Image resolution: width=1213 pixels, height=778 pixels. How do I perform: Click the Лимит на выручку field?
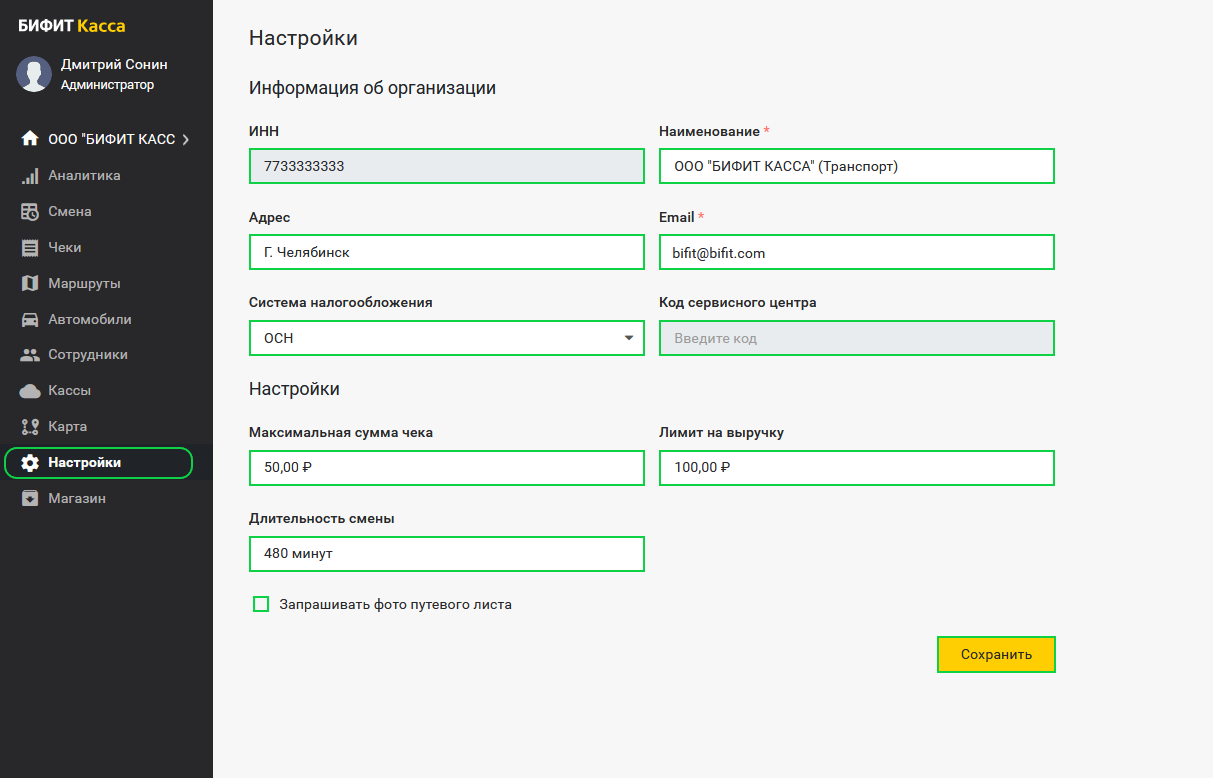pyautogui.click(x=857, y=468)
